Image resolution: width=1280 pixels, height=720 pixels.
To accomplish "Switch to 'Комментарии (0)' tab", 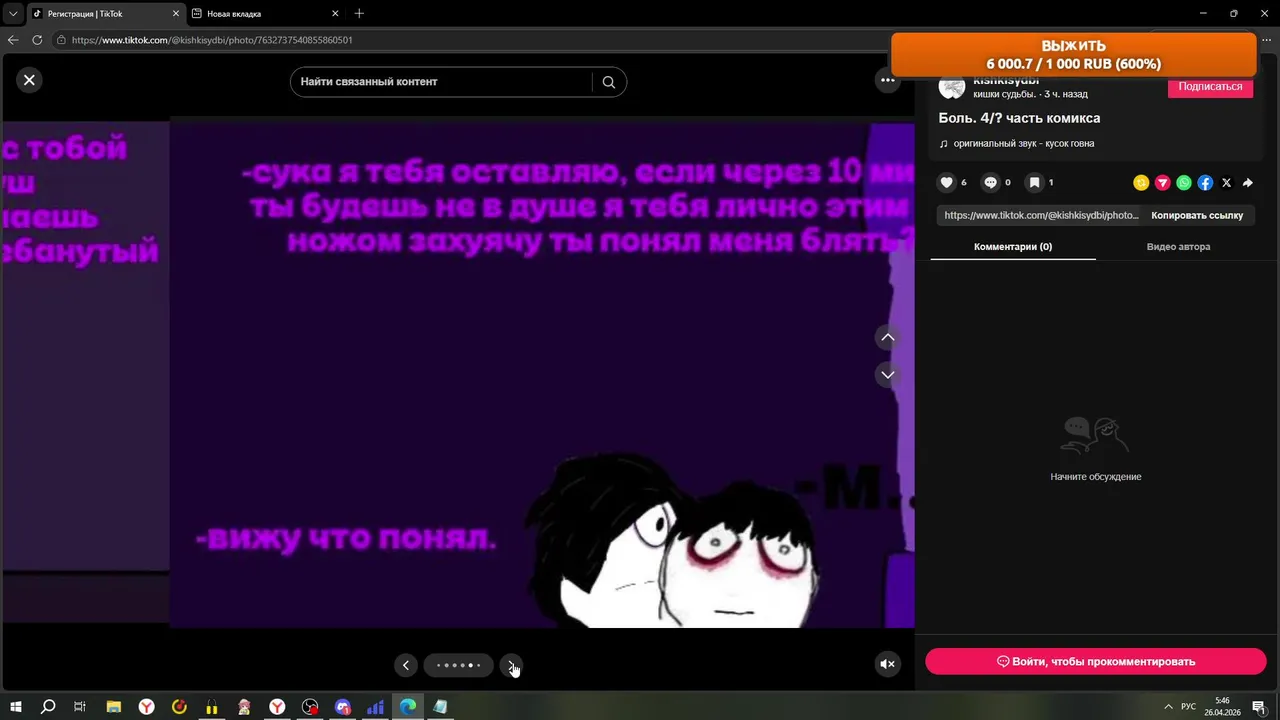I will [1013, 247].
